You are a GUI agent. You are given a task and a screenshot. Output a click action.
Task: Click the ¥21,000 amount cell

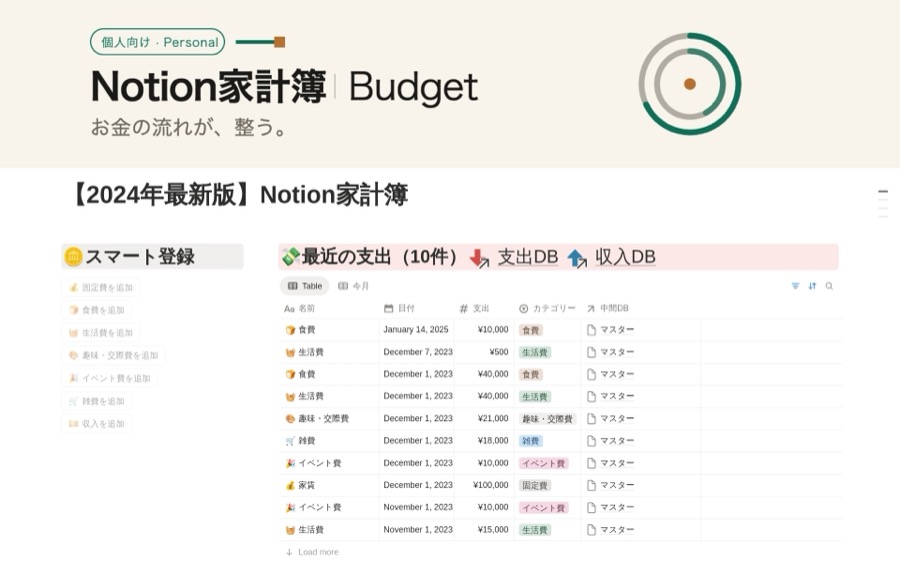click(x=484, y=418)
